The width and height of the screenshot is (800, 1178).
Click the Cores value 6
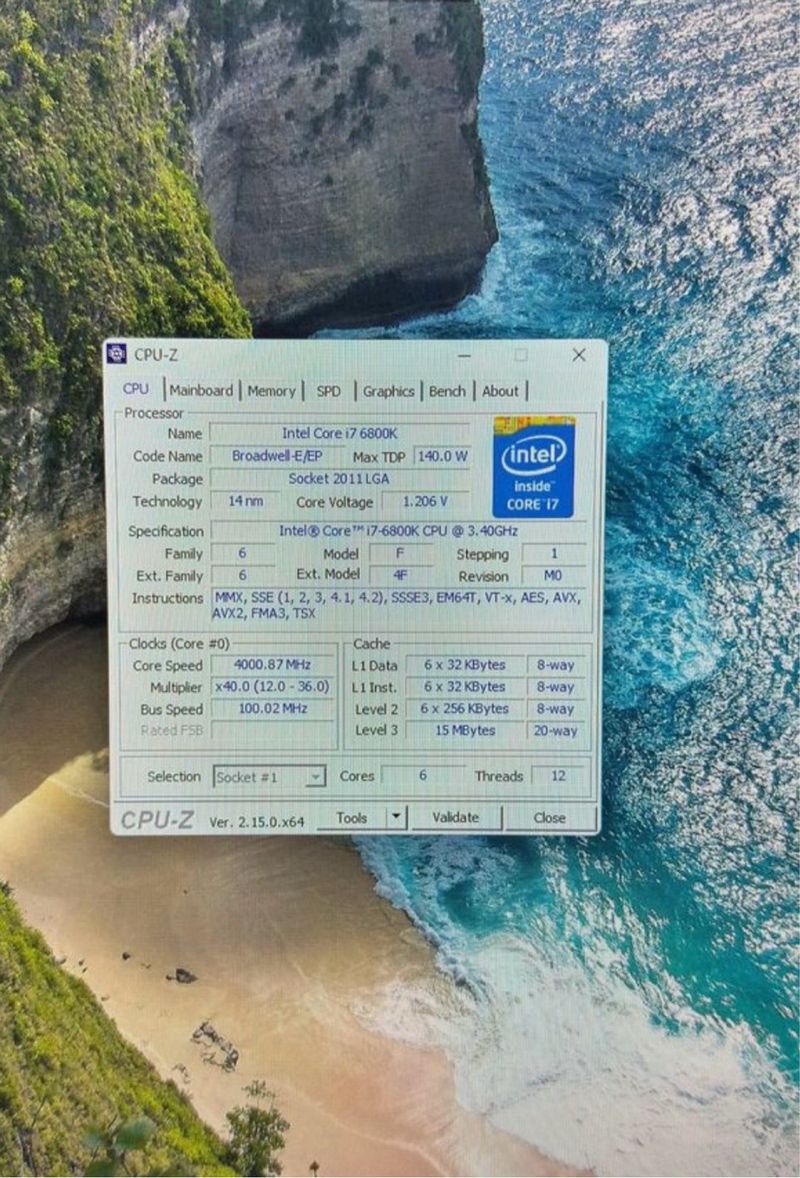coord(423,775)
